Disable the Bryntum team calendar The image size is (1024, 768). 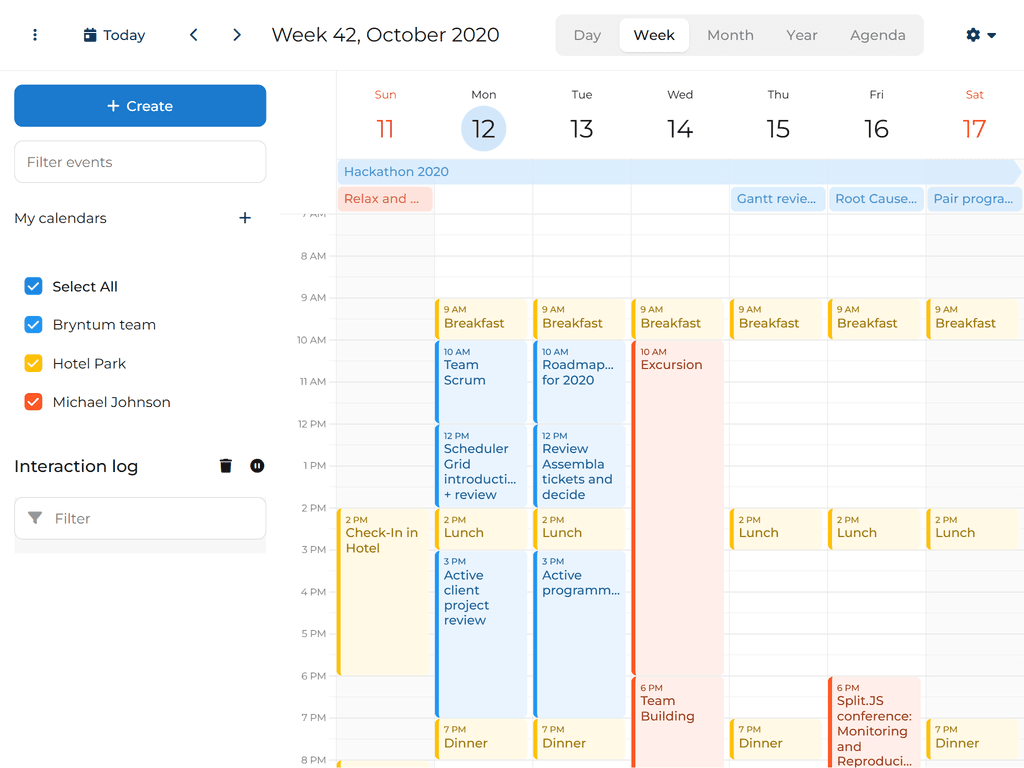click(33, 324)
